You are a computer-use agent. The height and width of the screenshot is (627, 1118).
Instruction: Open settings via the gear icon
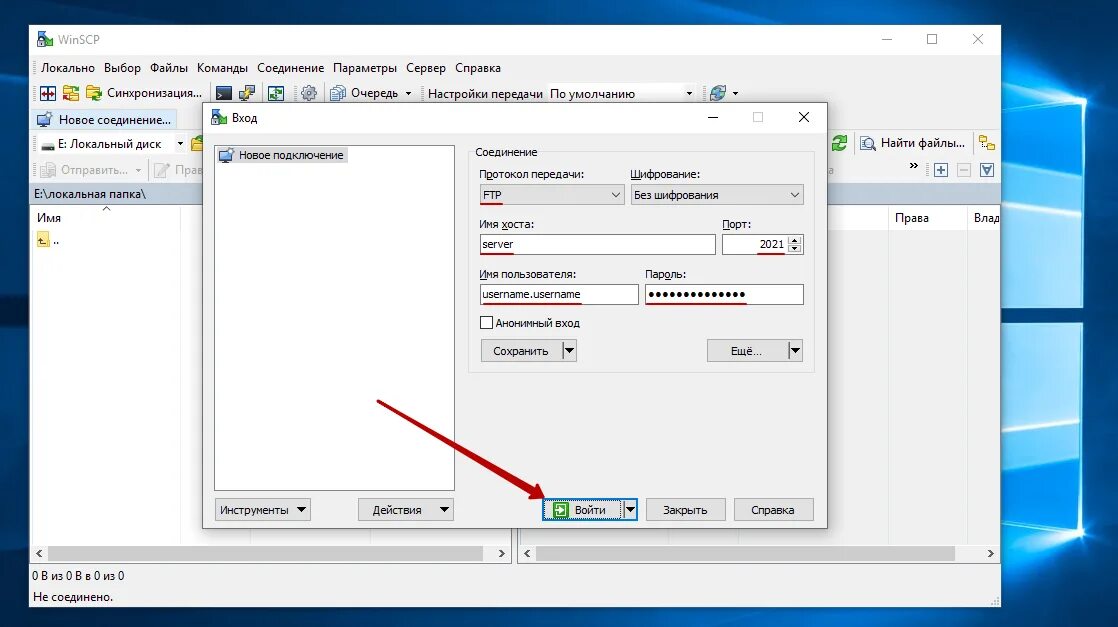pyautogui.click(x=309, y=93)
